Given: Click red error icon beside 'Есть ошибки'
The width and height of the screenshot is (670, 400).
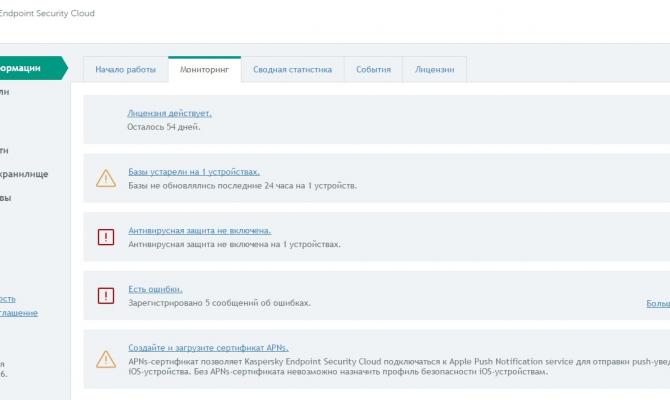Looking at the screenshot, I should point(105,295).
